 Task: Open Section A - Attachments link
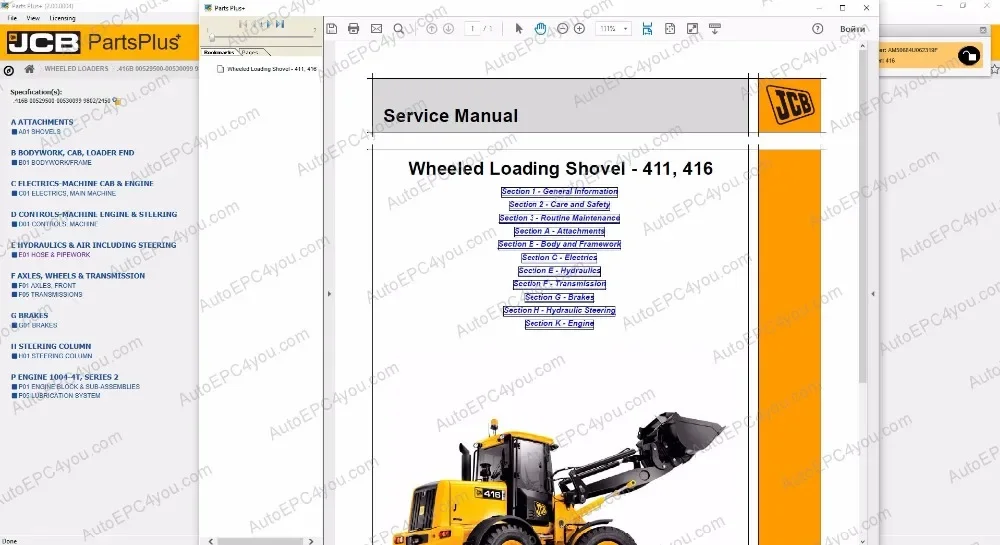click(559, 231)
